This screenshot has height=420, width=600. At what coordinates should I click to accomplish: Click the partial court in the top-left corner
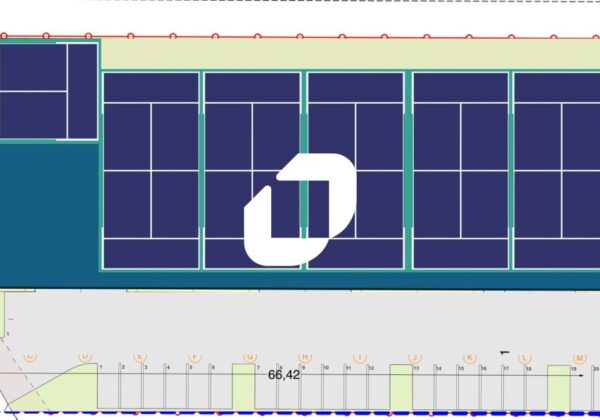click(x=48, y=90)
